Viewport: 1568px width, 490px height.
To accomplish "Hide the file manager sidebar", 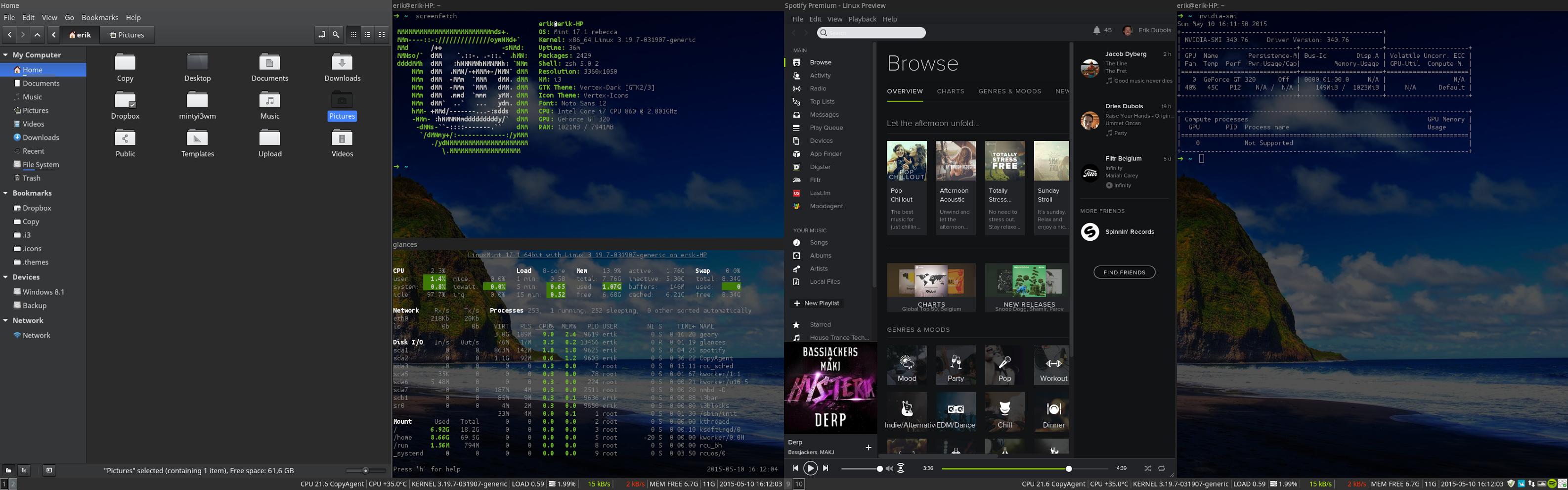I will pos(49,470).
